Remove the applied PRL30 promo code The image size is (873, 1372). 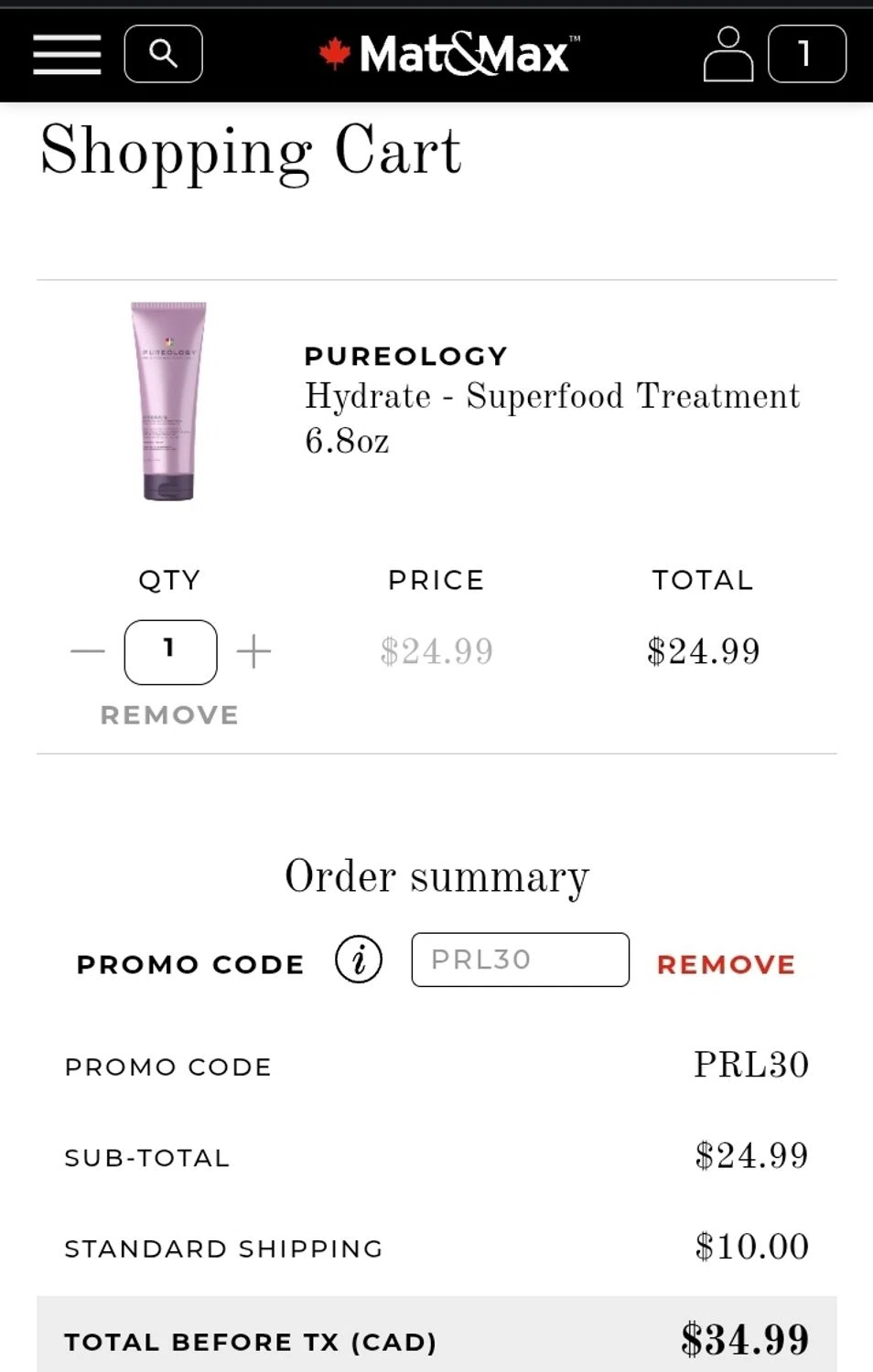pos(726,964)
